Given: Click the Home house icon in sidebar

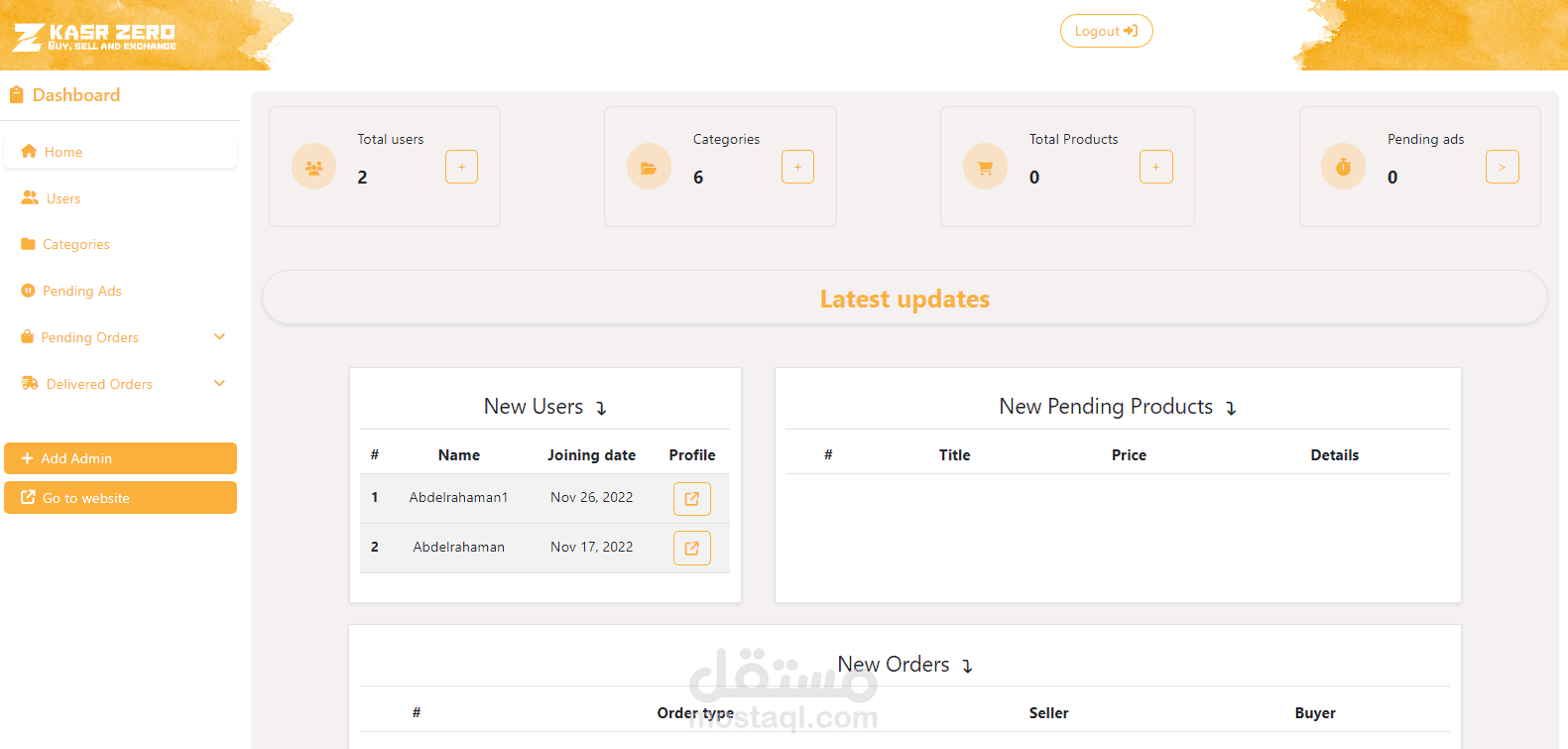Looking at the screenshot, I should point(29,152).
